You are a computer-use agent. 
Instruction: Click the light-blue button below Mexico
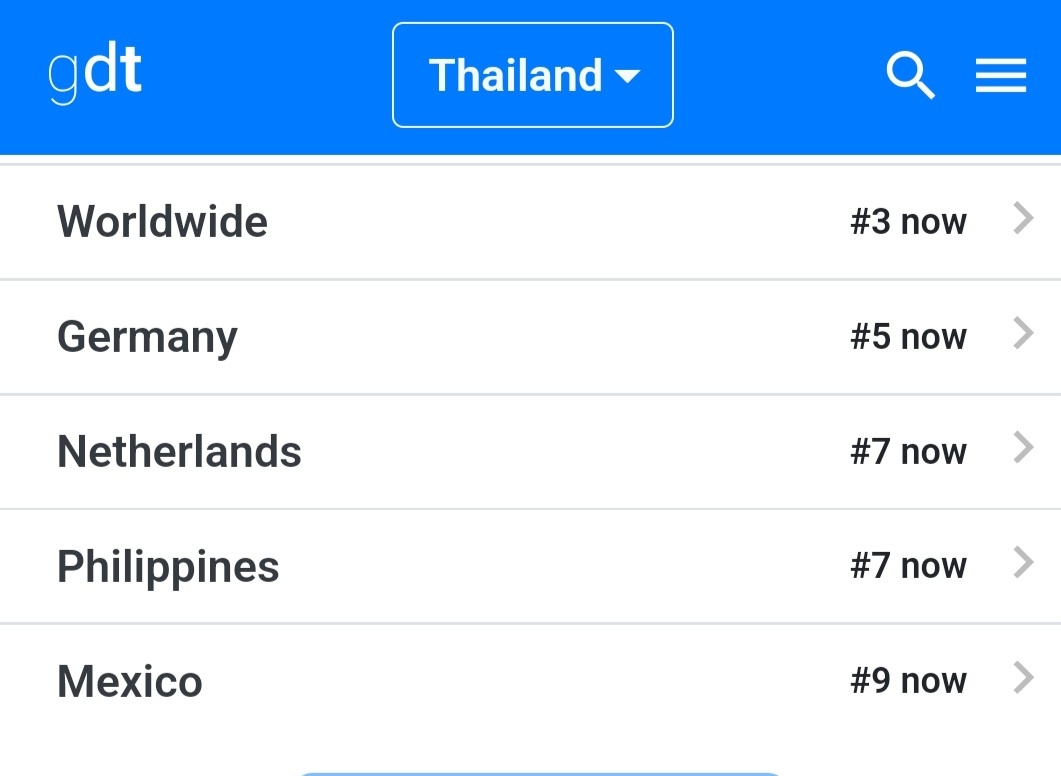[540, 774]
